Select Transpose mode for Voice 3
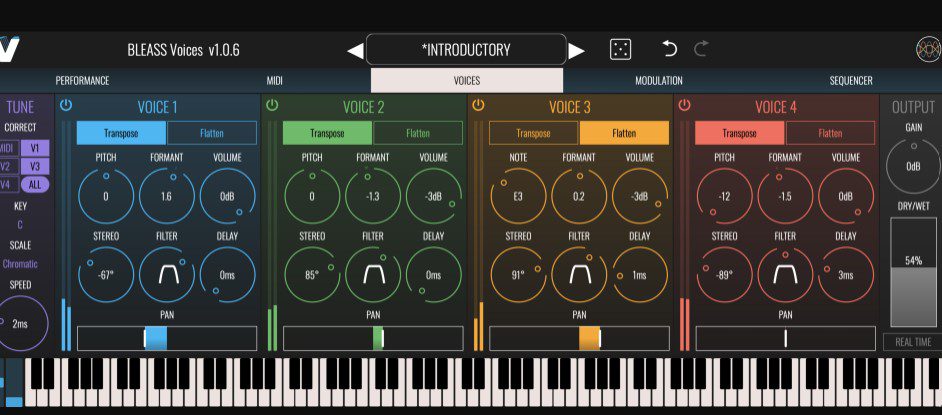942x415 pixels. point(533,133)
